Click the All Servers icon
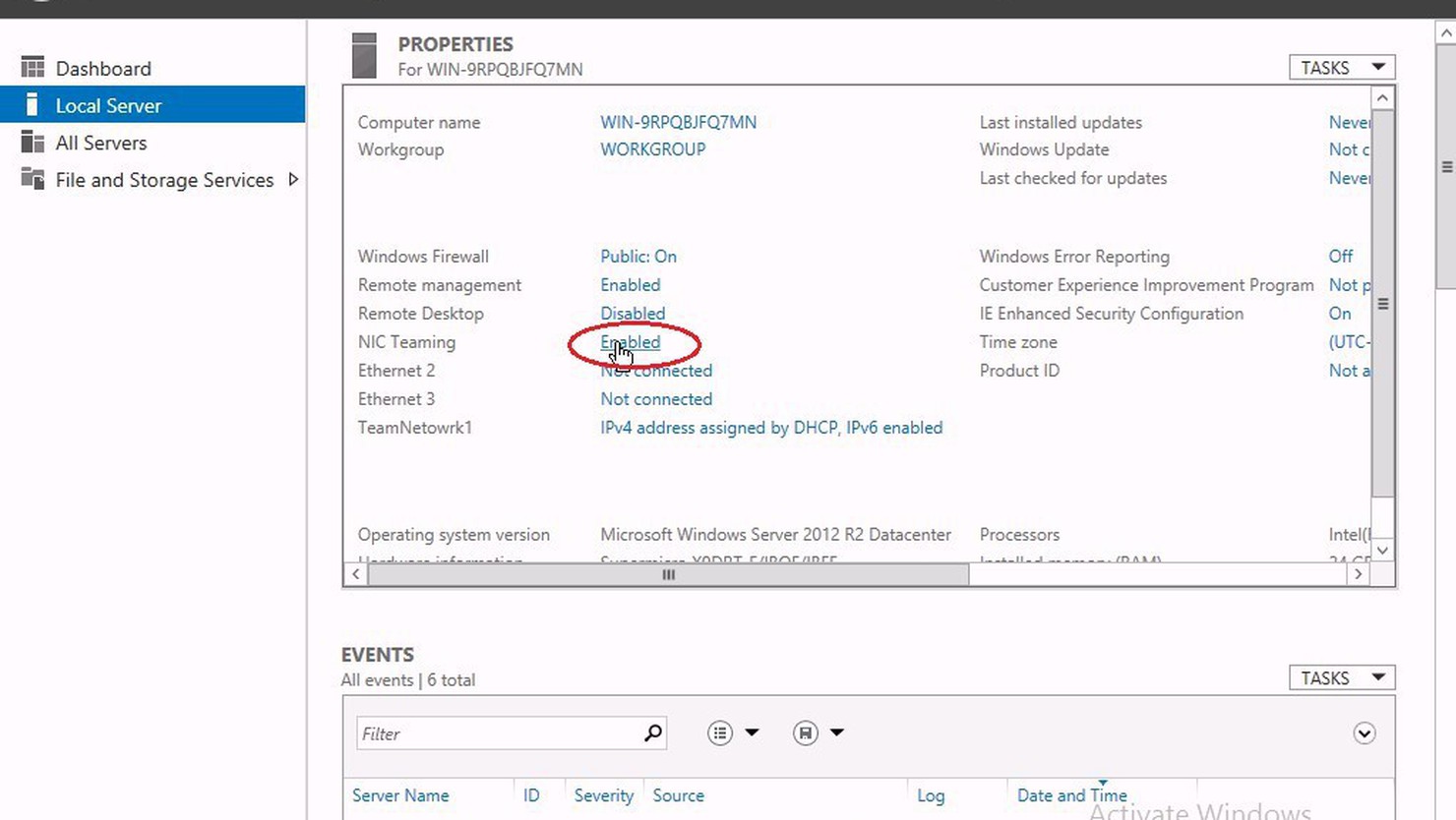Image resolution: width=1456 pixels, height=820 pixels. coord(32,142)
